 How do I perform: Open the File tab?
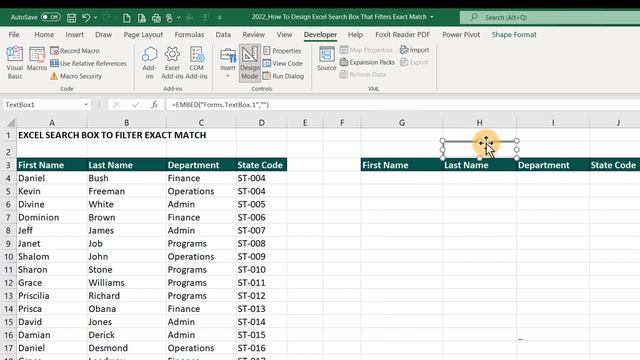coord(14,35)
